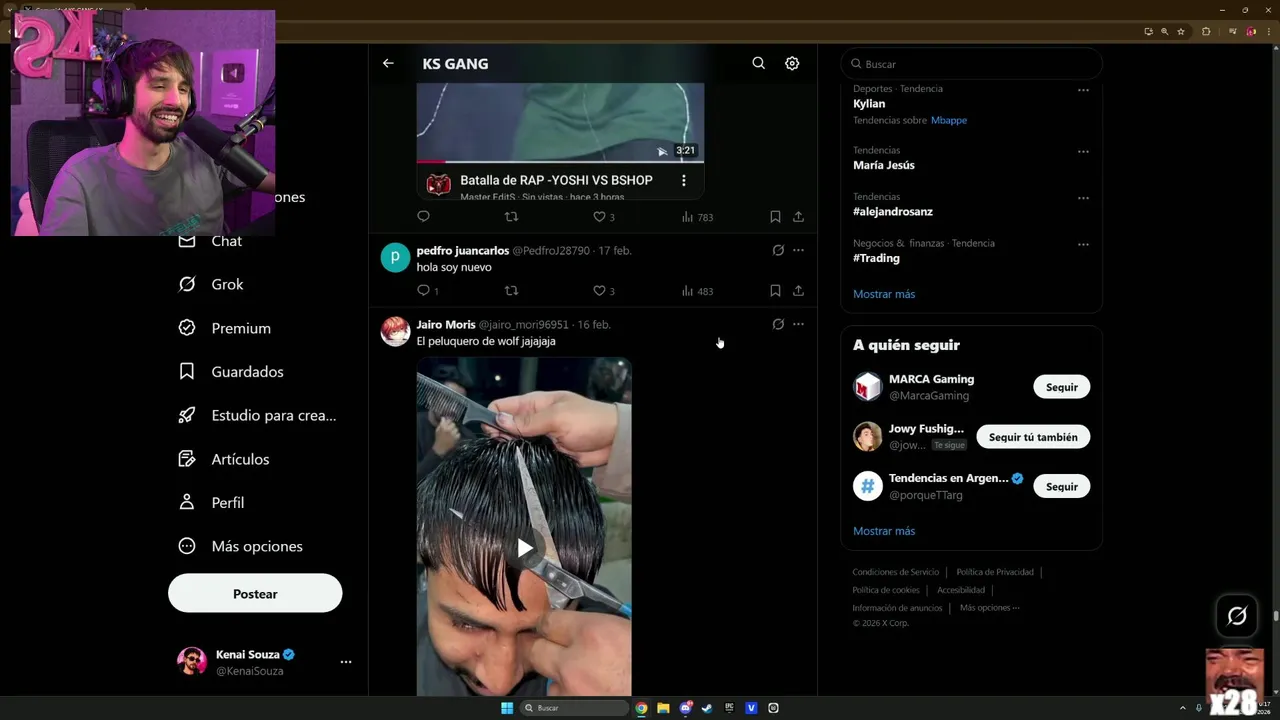Open the Mbappe trend link
The height and width of the screenshot is (720, 1280).
point(949,120)
